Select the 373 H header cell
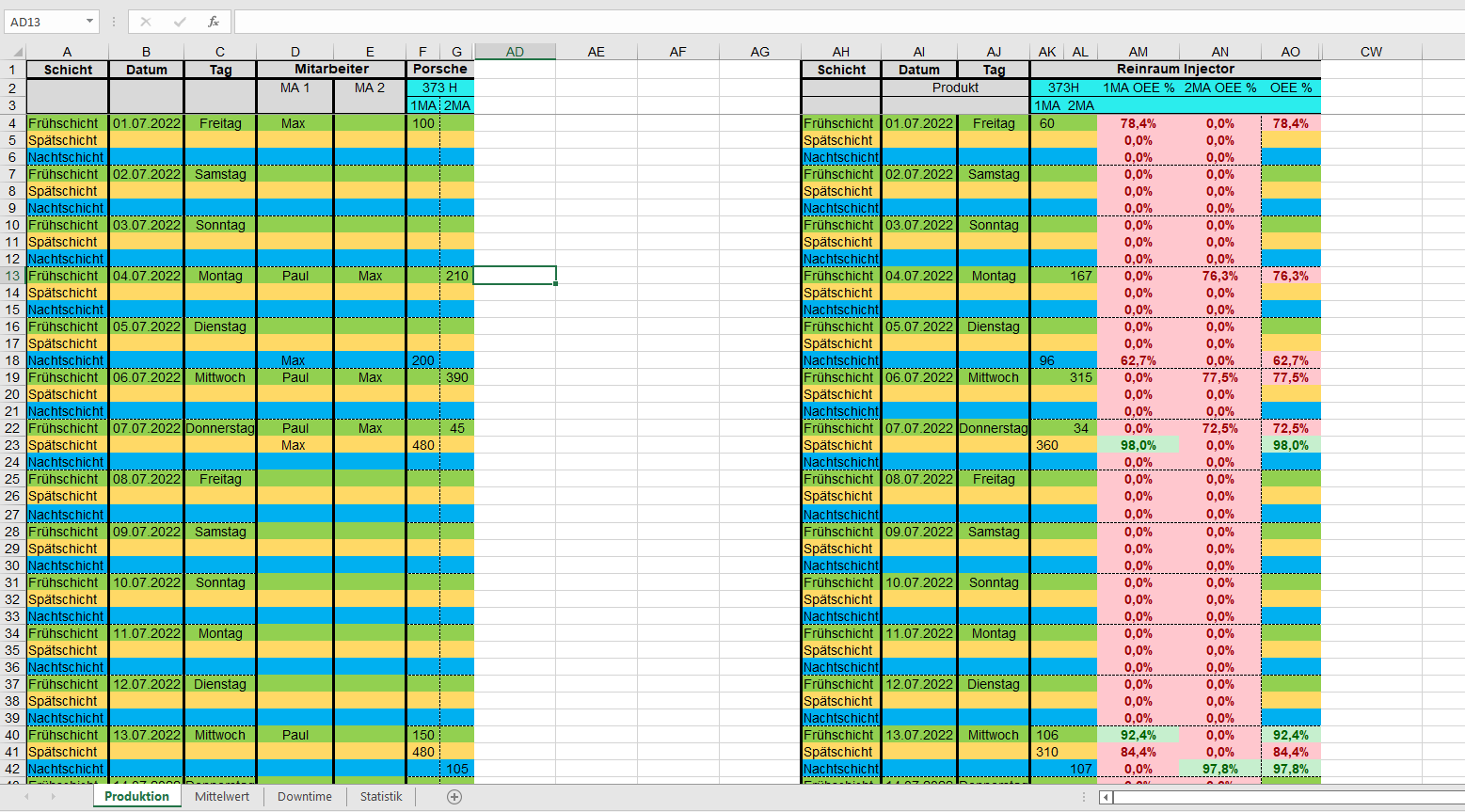This screenshot has width=1465, height=812. [440, 88]
